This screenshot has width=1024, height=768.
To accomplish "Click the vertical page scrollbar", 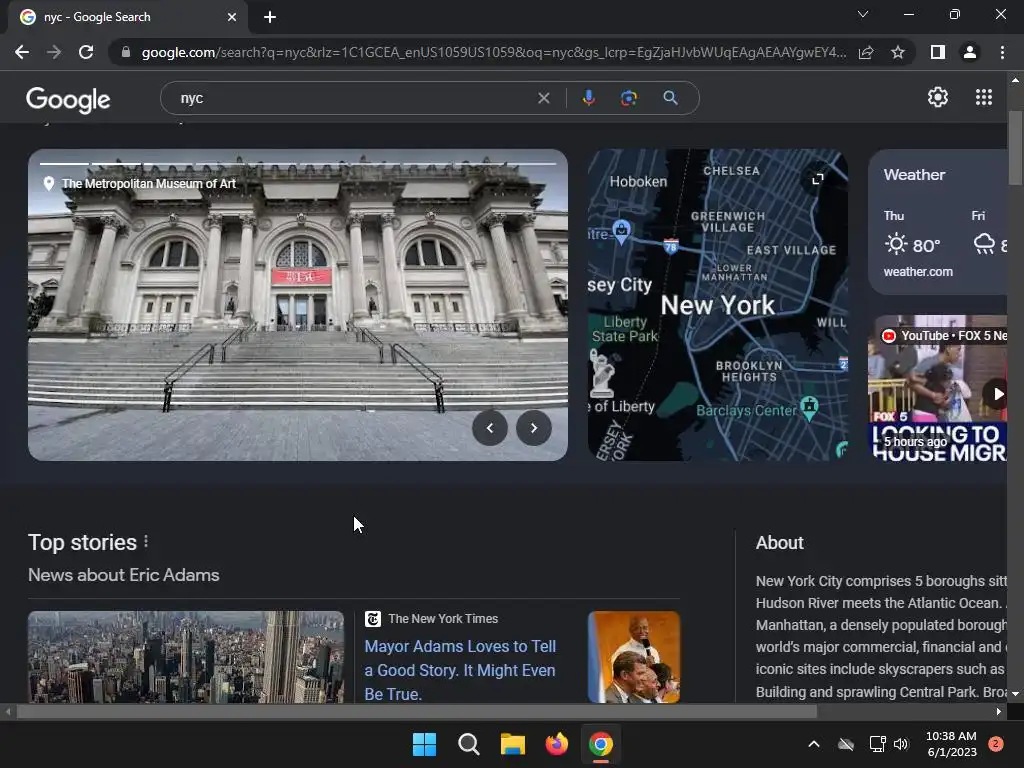I will click(1015, 148).
